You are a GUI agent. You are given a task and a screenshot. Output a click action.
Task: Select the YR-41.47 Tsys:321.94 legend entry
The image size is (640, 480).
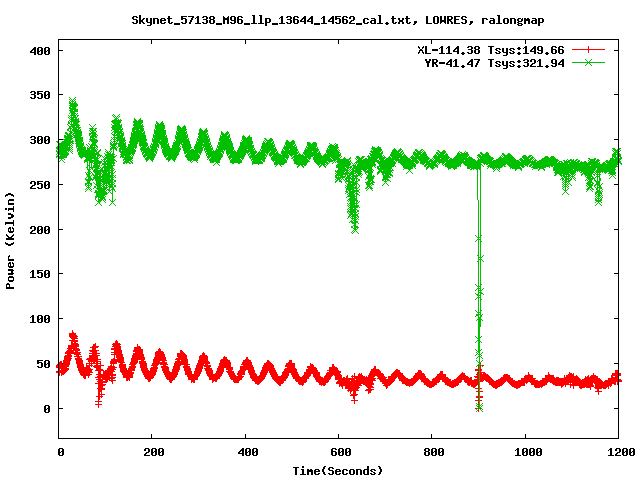tap(494, 63)
